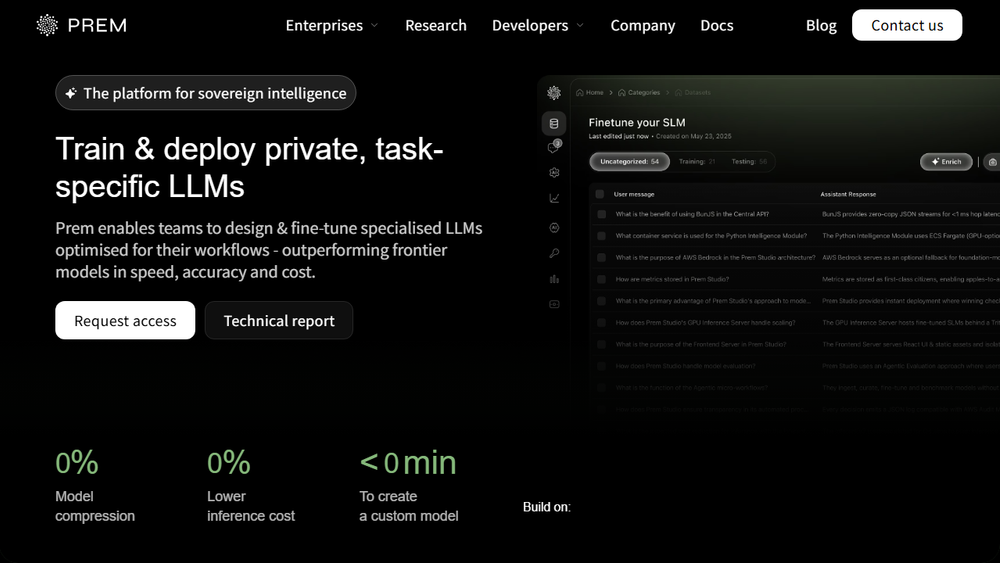Check the 'How are metrics stored' row
1000x563 pixels.
click(601, 279)
